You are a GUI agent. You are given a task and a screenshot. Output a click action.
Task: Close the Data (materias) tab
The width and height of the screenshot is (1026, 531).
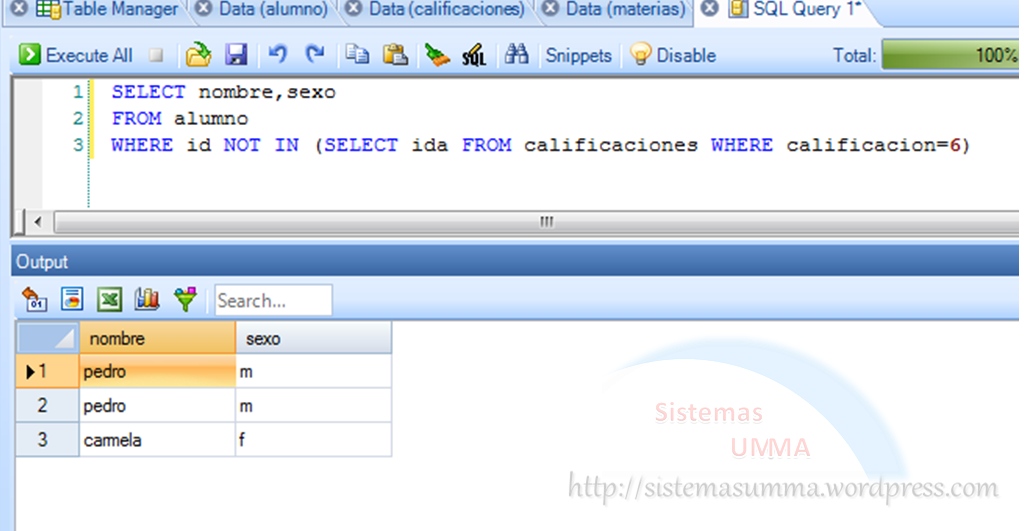551,10
